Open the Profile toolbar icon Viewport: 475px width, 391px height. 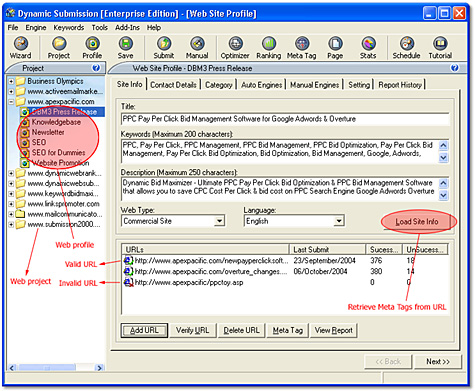92,48
